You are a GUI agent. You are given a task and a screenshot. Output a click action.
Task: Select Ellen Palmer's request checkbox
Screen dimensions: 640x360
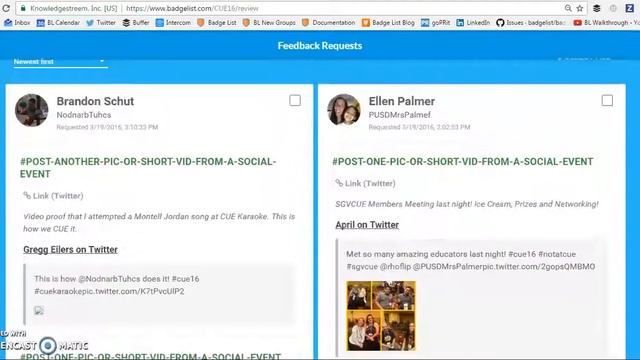click(x=607, y=100)
